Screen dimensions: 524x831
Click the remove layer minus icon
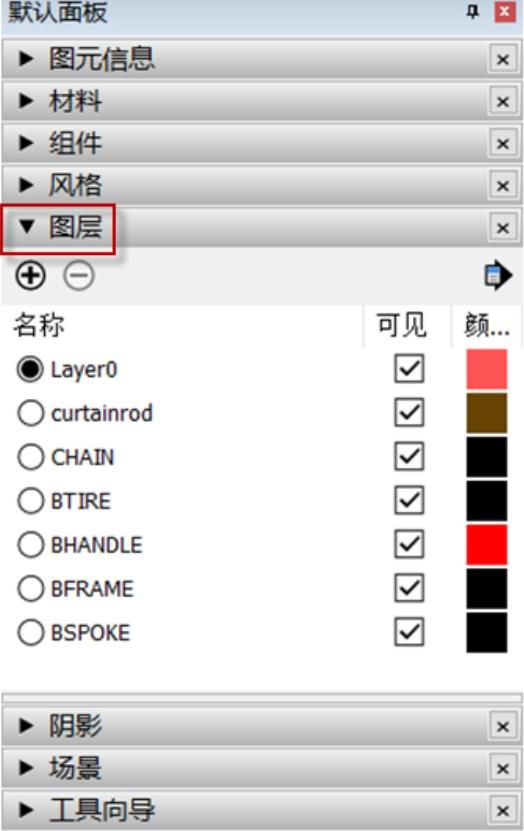(x=79, y=276)
